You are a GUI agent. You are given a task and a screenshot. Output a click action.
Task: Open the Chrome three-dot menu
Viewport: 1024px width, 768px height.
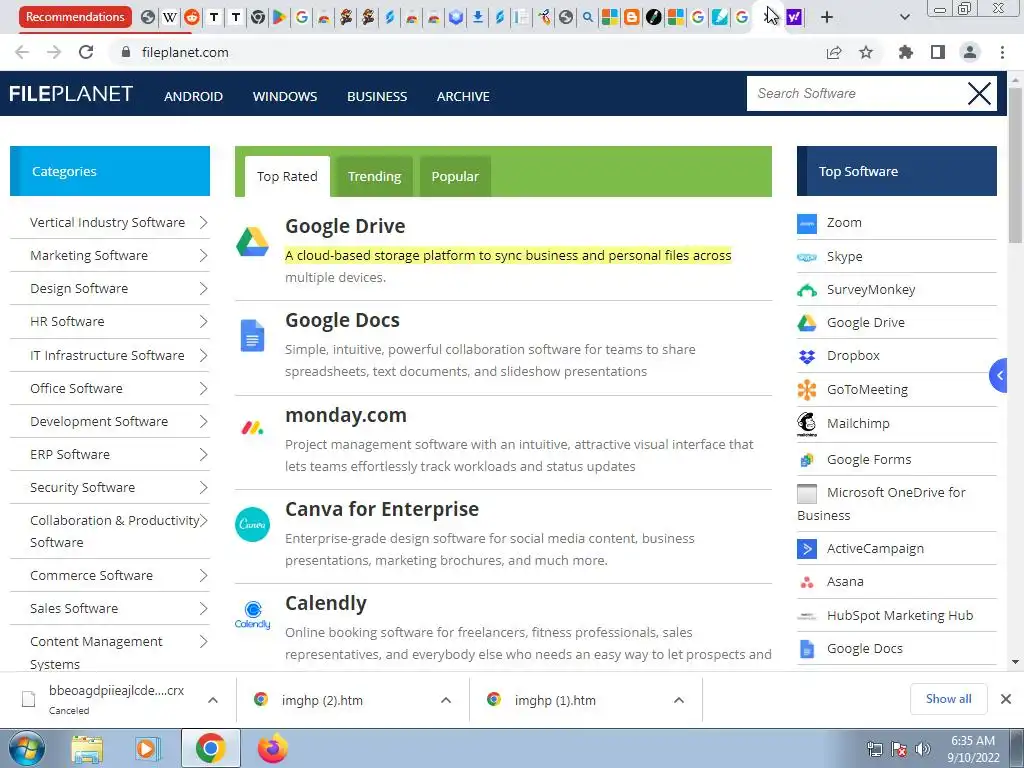(1002, 52)
